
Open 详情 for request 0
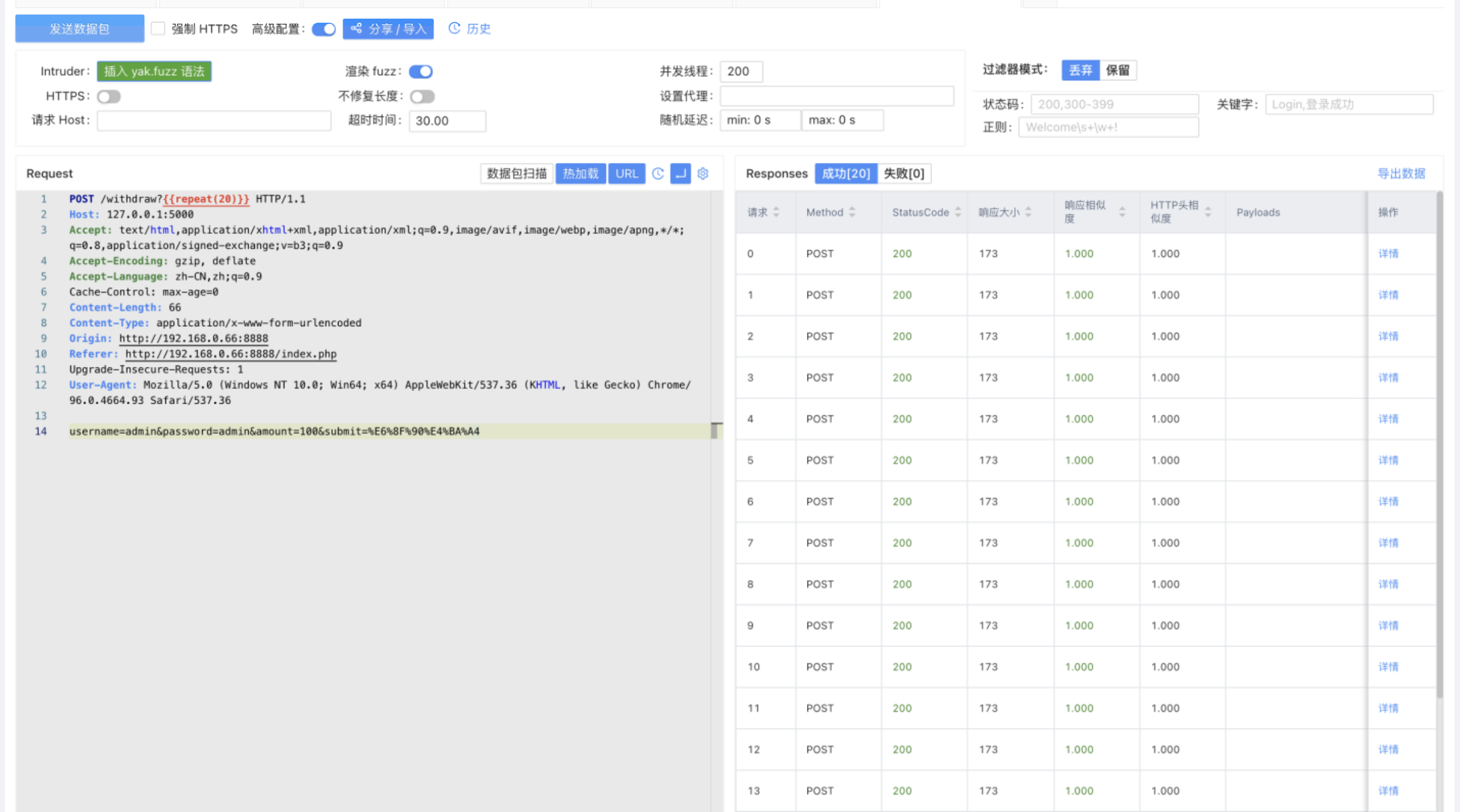point(1388,253)
